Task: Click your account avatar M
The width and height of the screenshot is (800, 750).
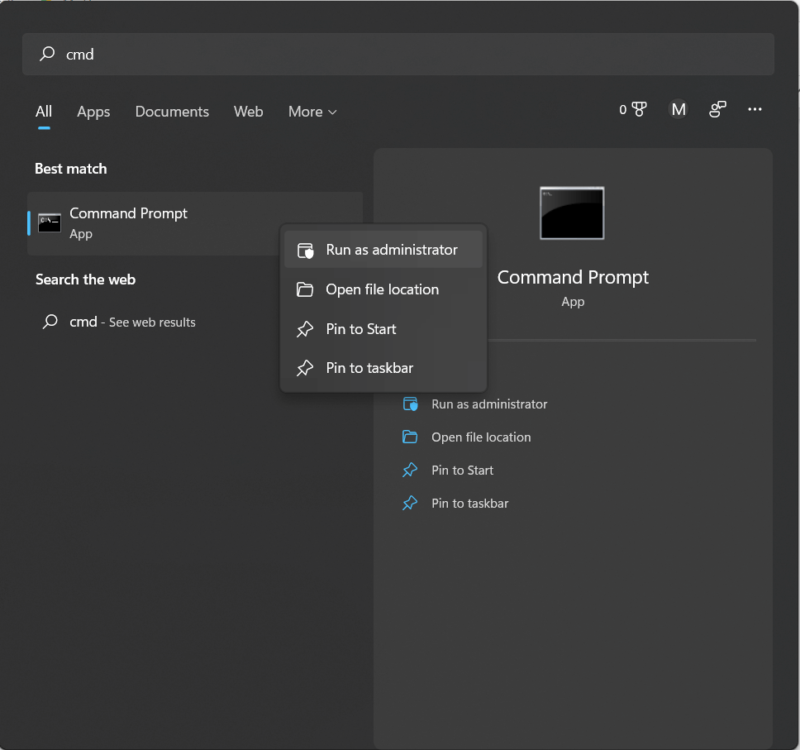Action: pos(678,109)
